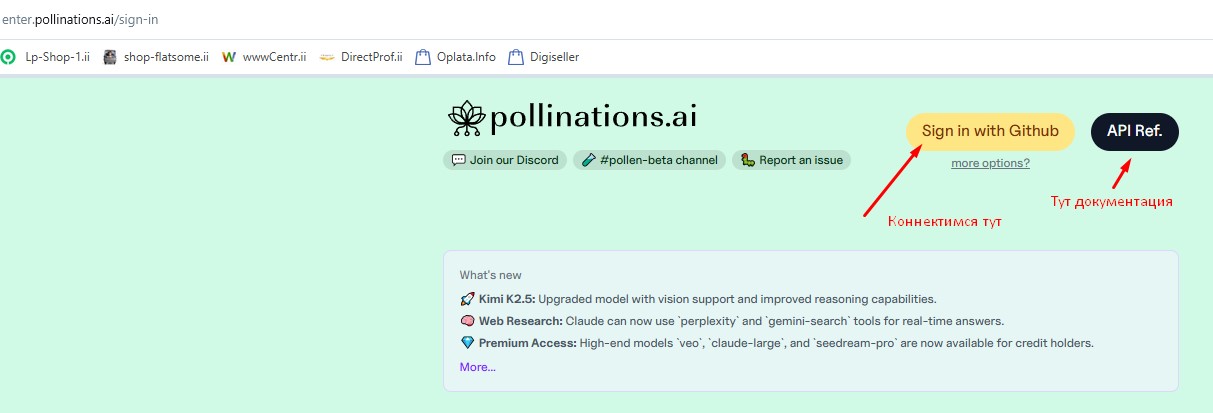Open the Digiseller bookmark
The height and width of the screenshot is (413, 1213).
[x=544, y=57]
